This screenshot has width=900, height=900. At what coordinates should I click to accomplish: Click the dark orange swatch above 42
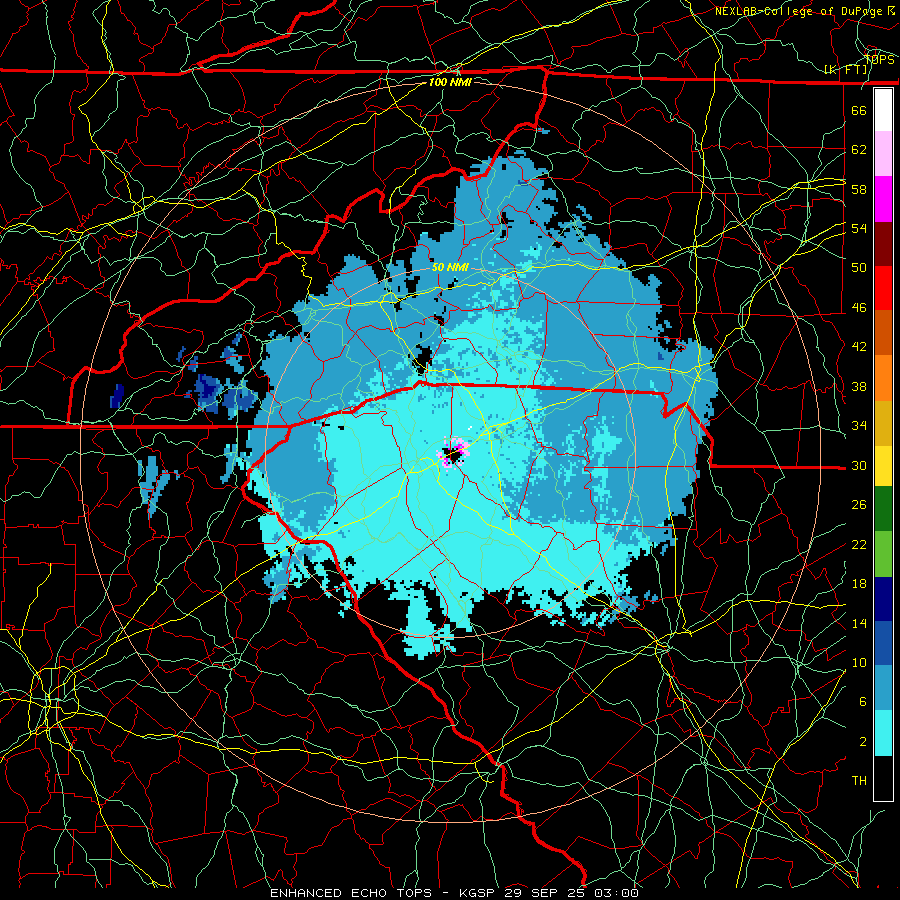pos(883,333)
